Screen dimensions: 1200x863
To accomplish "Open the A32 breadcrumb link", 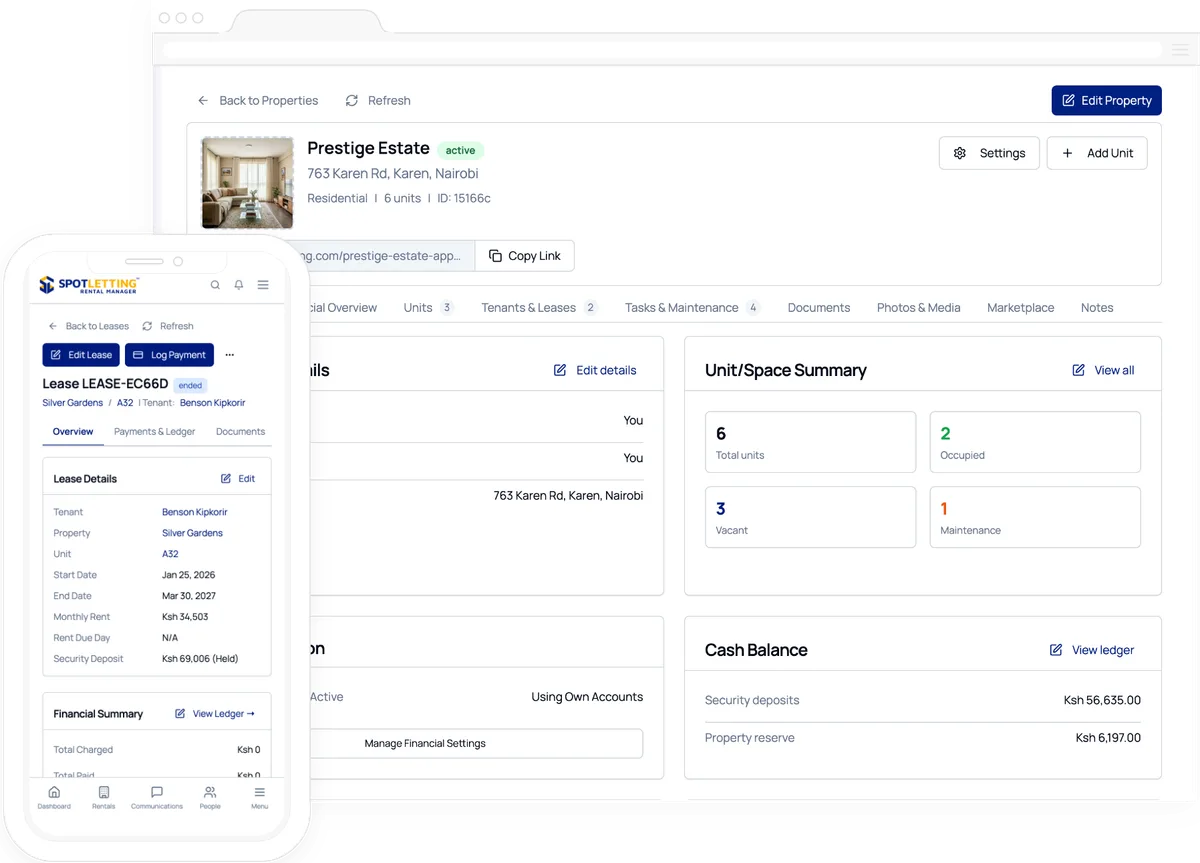I will coord(125,403).
